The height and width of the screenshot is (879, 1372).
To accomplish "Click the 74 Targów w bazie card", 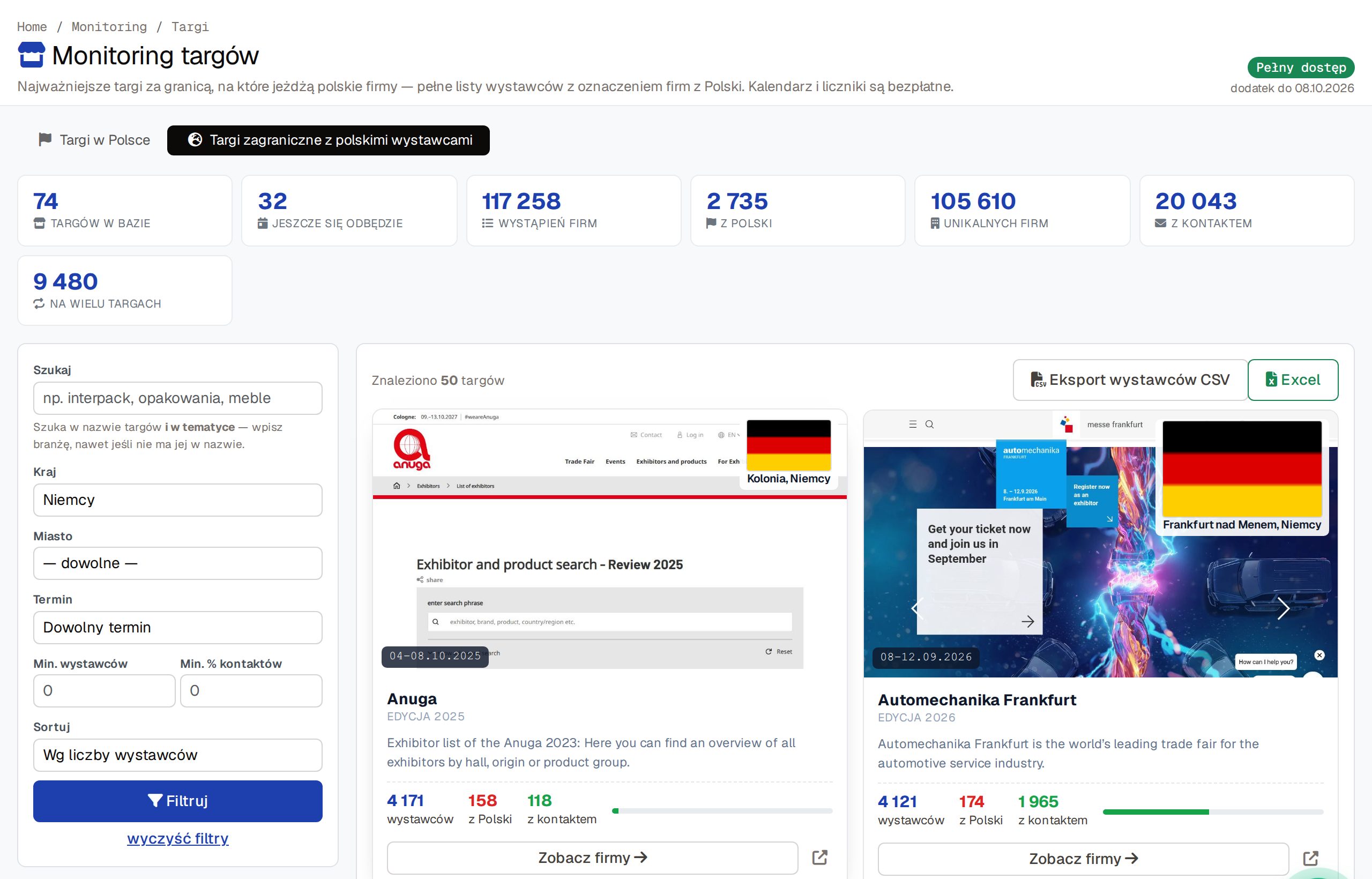I will [x=125, y=211].
